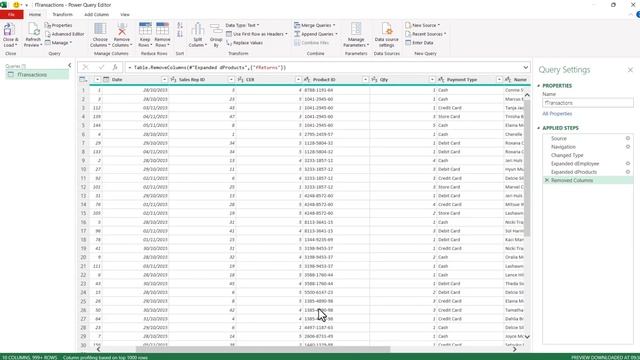
Task: Delete the Removed Columns step
Action: (547, 180)
